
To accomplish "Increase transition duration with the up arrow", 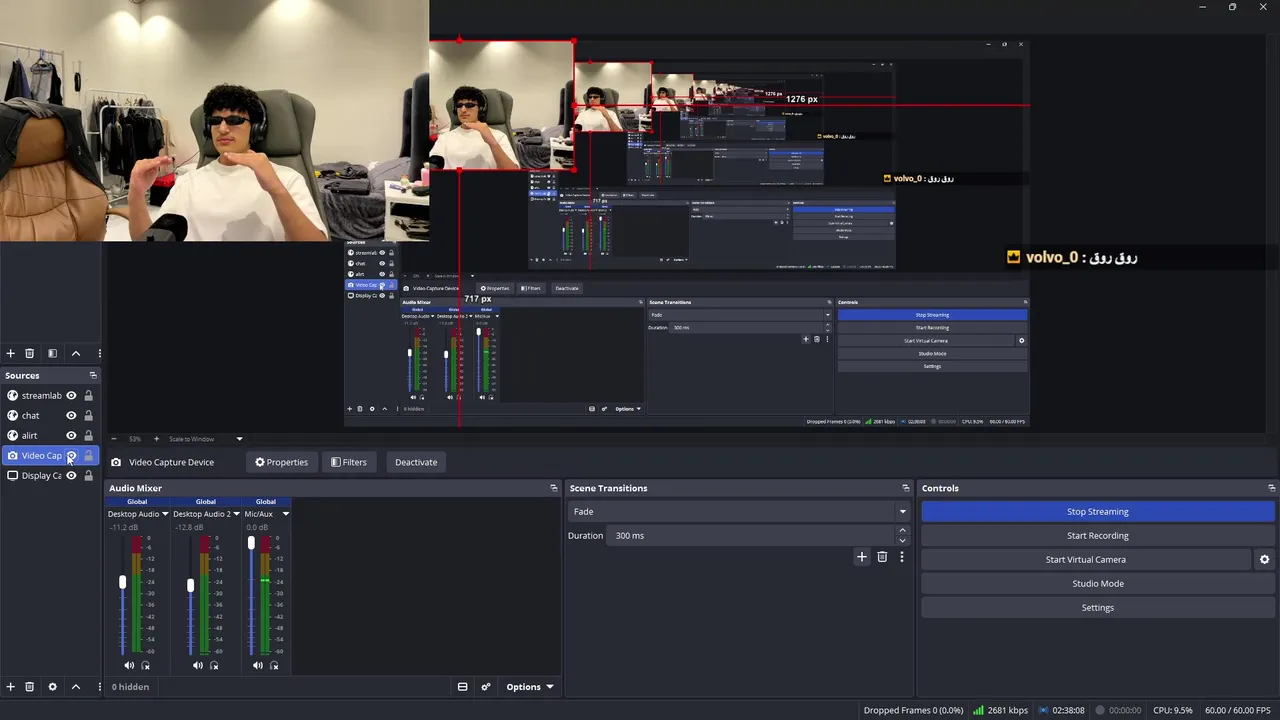I will click(x=902, y=531).
